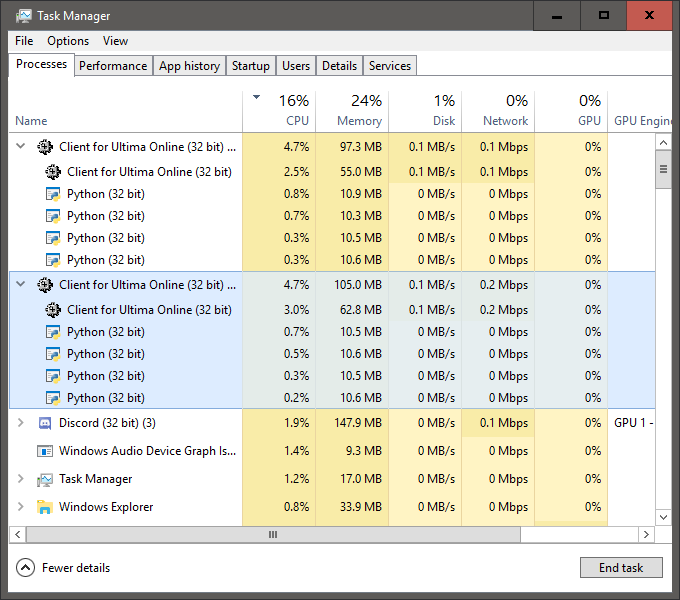
Task: Open the File menu
Action: pos(24,41)
